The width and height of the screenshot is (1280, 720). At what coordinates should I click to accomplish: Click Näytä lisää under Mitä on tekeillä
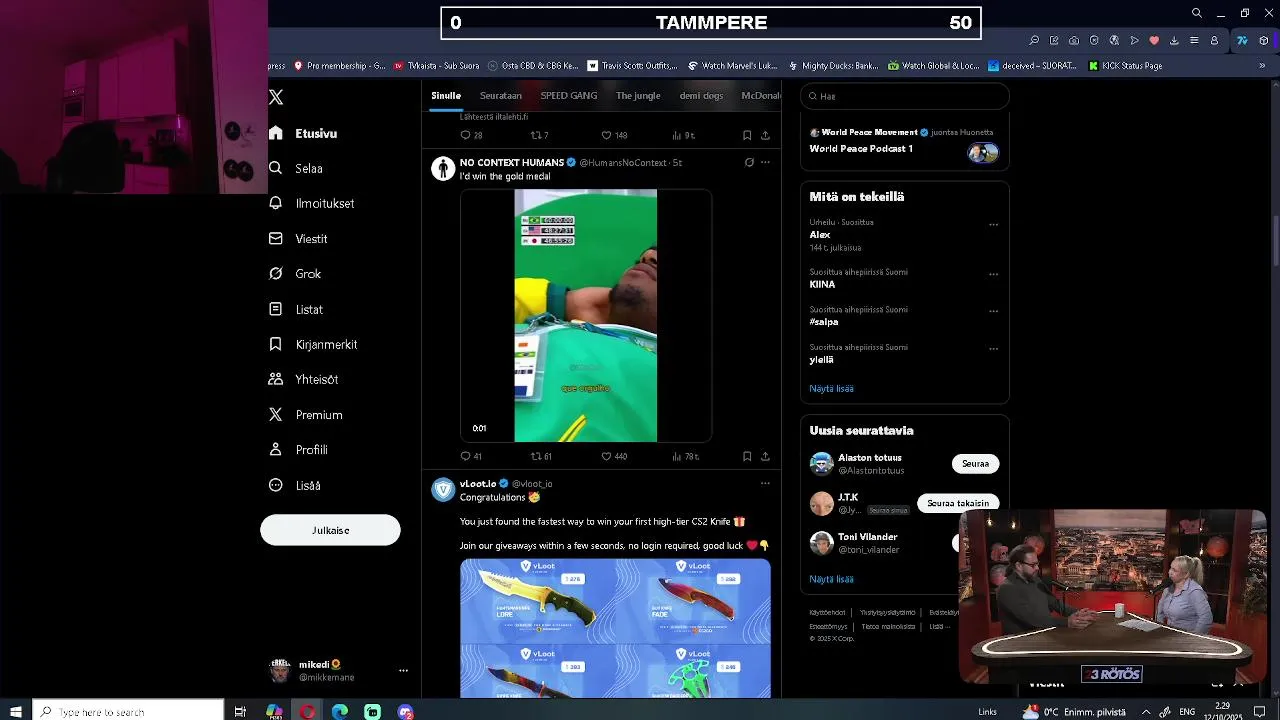coord(831,388)
